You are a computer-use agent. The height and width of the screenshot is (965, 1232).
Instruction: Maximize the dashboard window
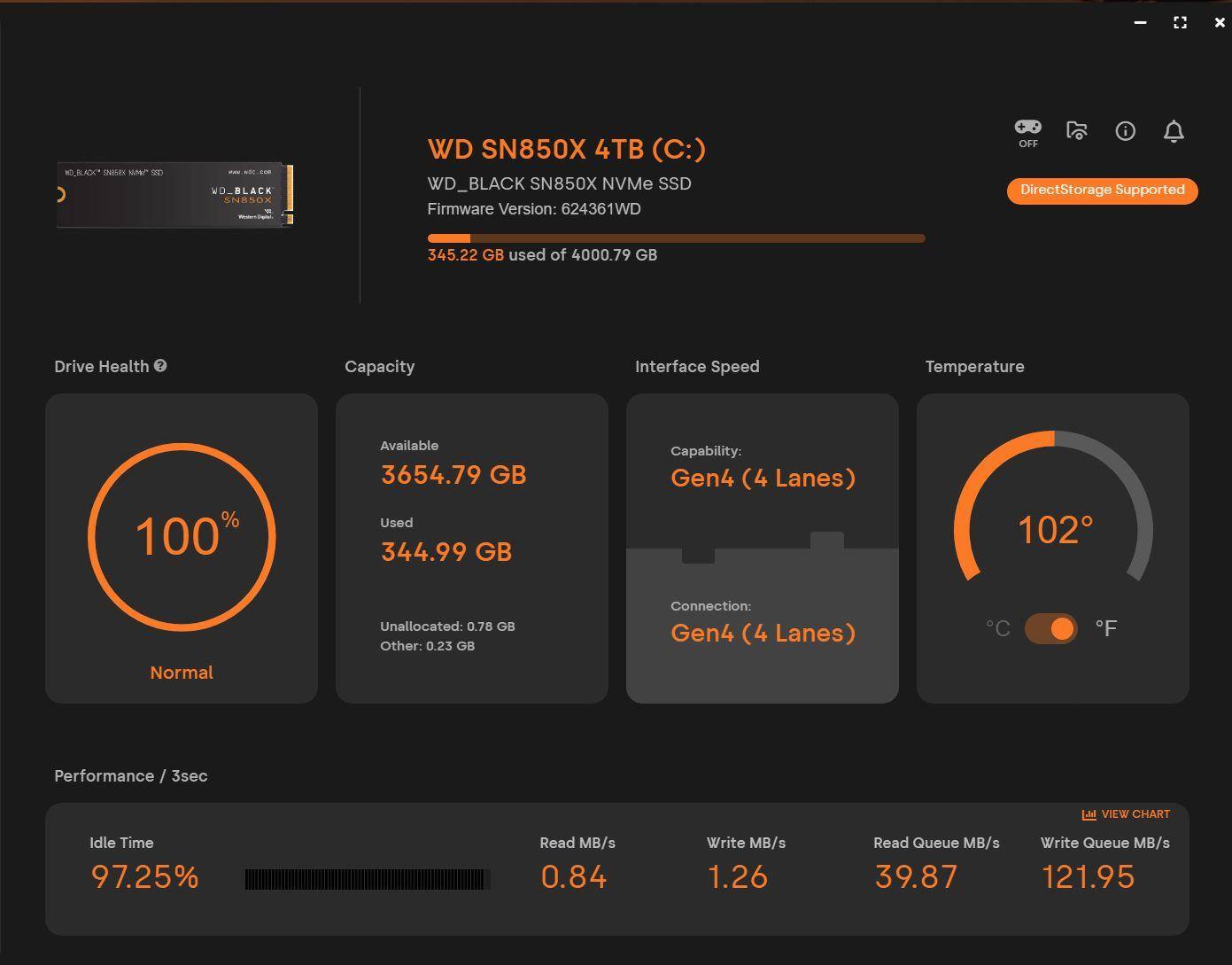pyautogui.click(x=1180, y=22)
